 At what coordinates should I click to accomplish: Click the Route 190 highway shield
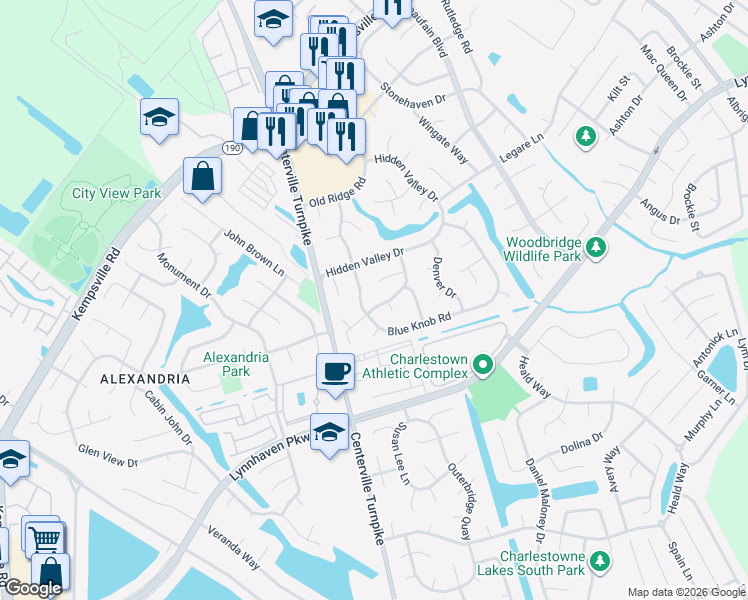pyautogui.click(x=232, y=148)
